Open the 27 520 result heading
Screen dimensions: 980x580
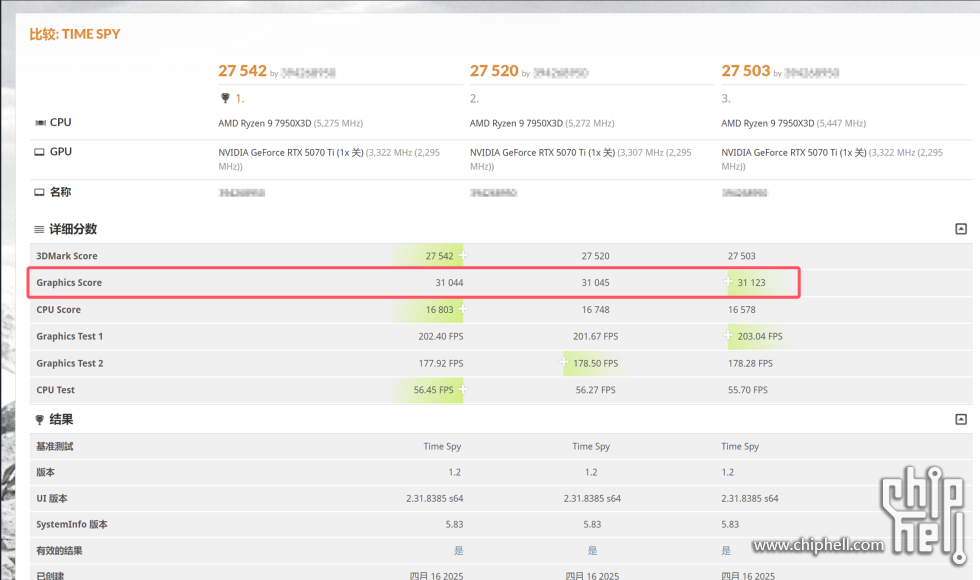tap(494, 71)
